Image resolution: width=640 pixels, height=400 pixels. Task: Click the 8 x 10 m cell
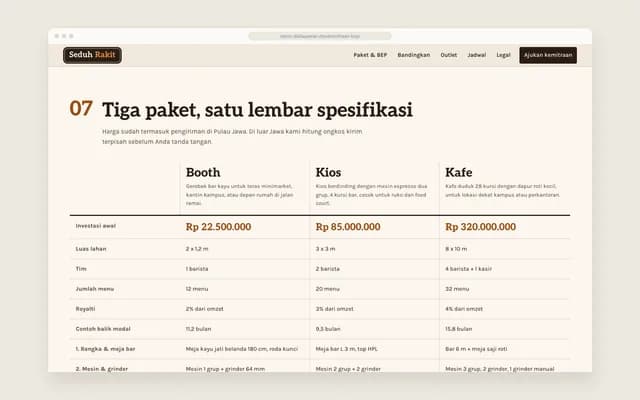point(456,249)
